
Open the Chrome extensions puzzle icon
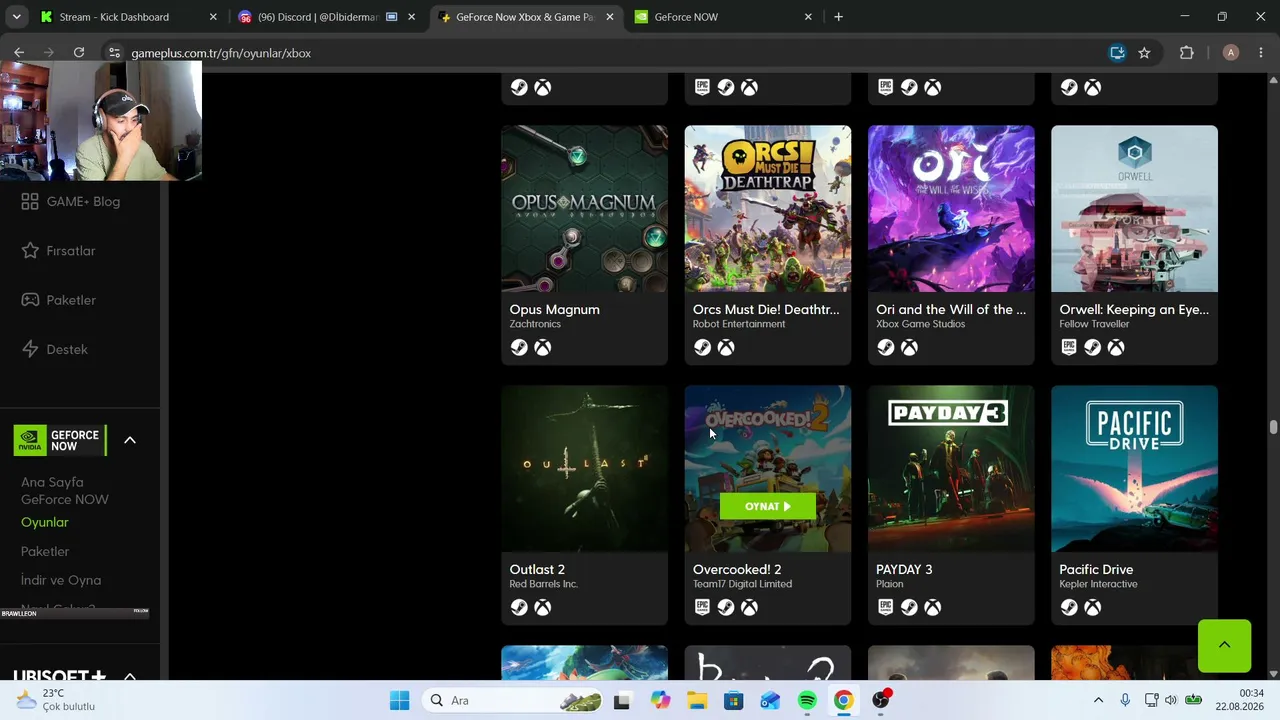[x=1187, y=53]
